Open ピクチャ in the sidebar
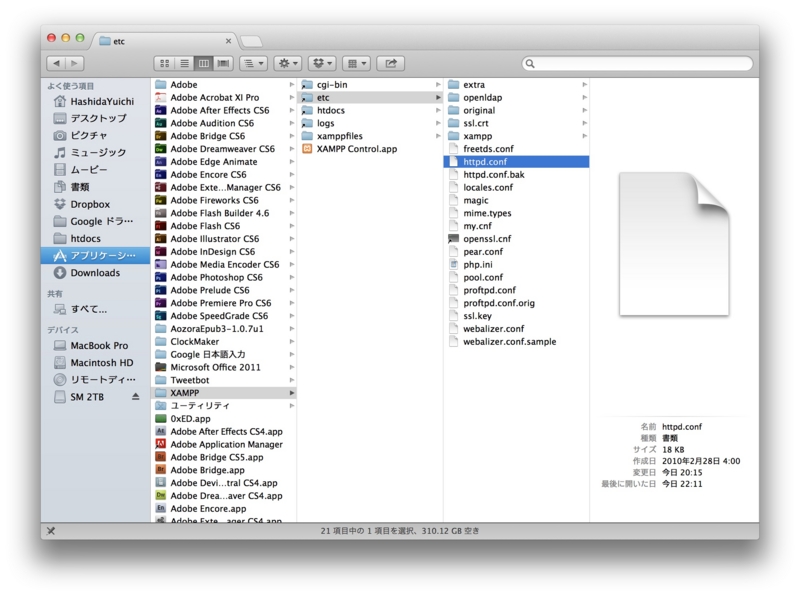 click(95, 135)
